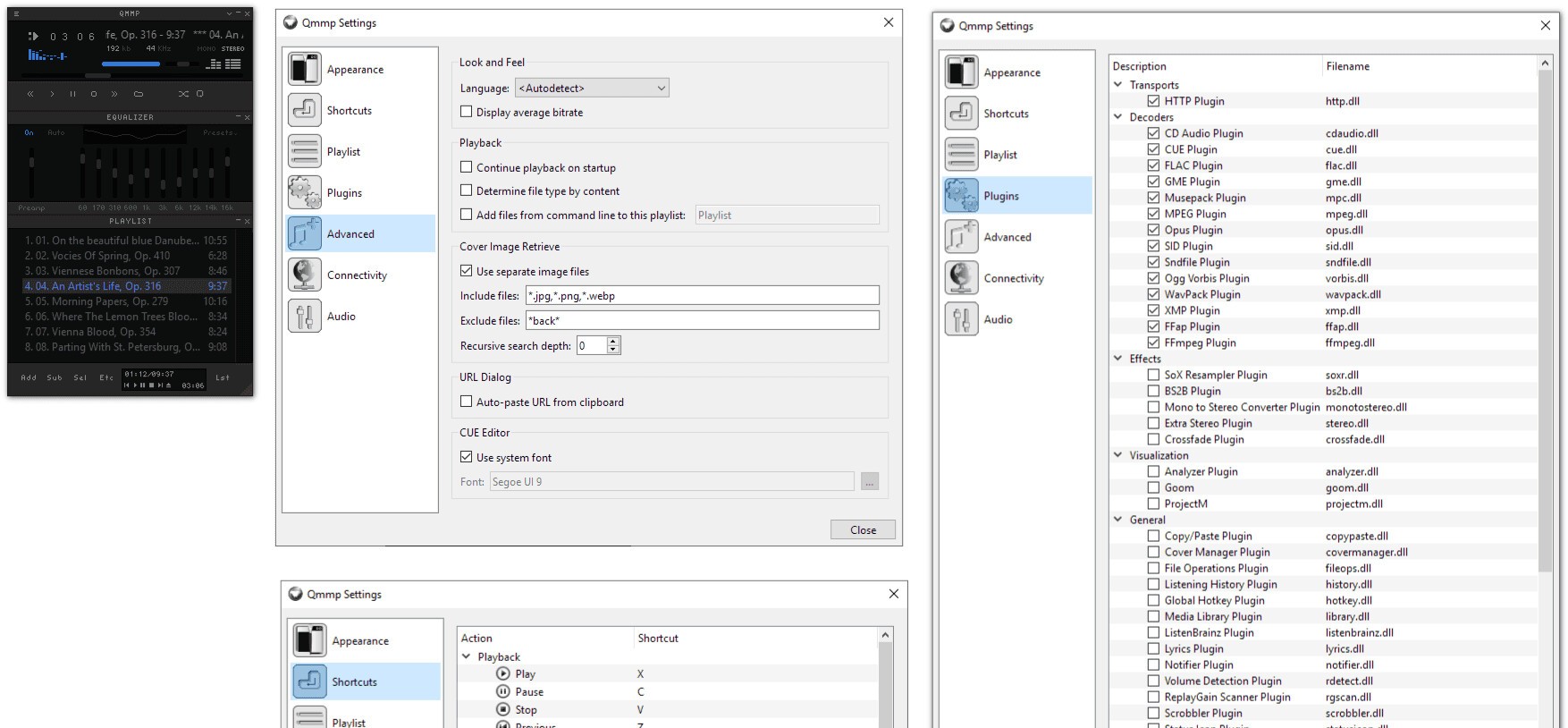Click the Advanced music-note icon in Plugins settings window
Image resolution: width=1568 pixels, height=728 pixels.
961,237
